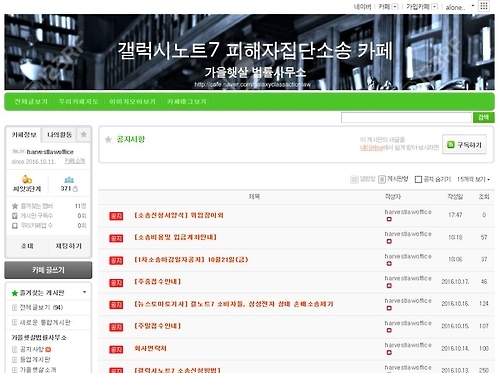Open 공지사항 board in sidebar
Screen dimensions: 500x373
click(32, 349)
